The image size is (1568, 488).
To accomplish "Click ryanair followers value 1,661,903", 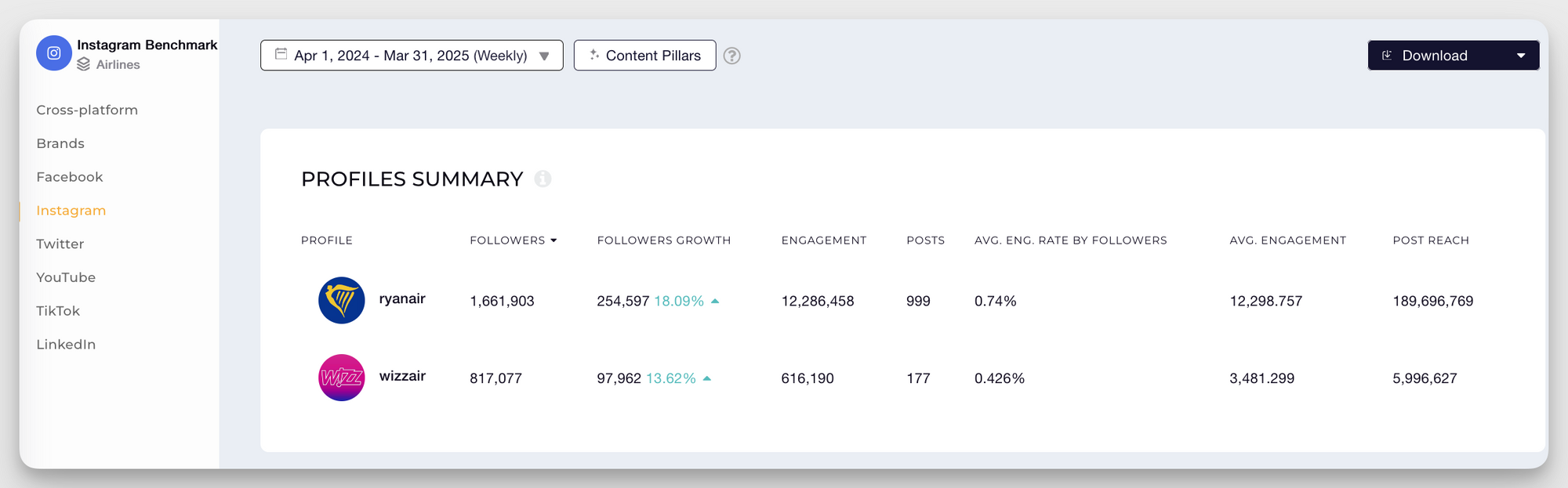I will coord(502,301).
